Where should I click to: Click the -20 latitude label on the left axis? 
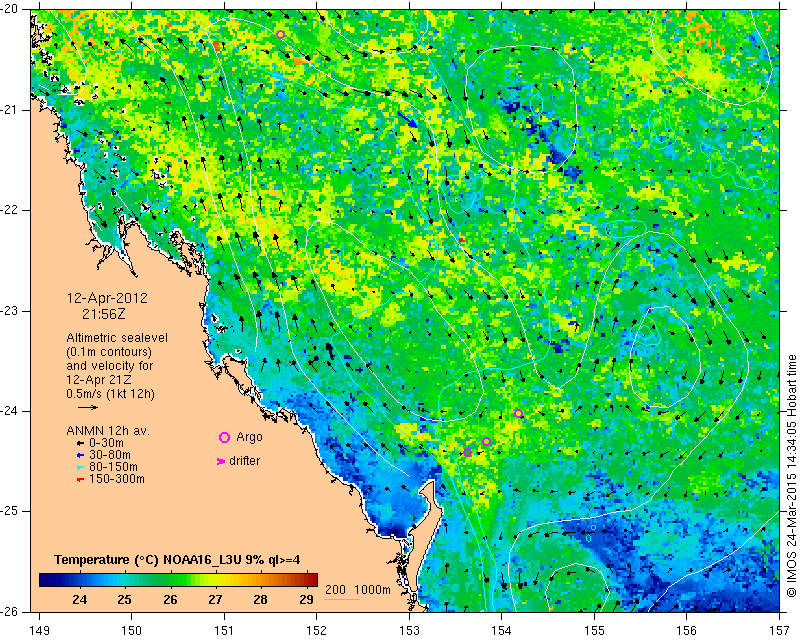(x=10, y=9)
